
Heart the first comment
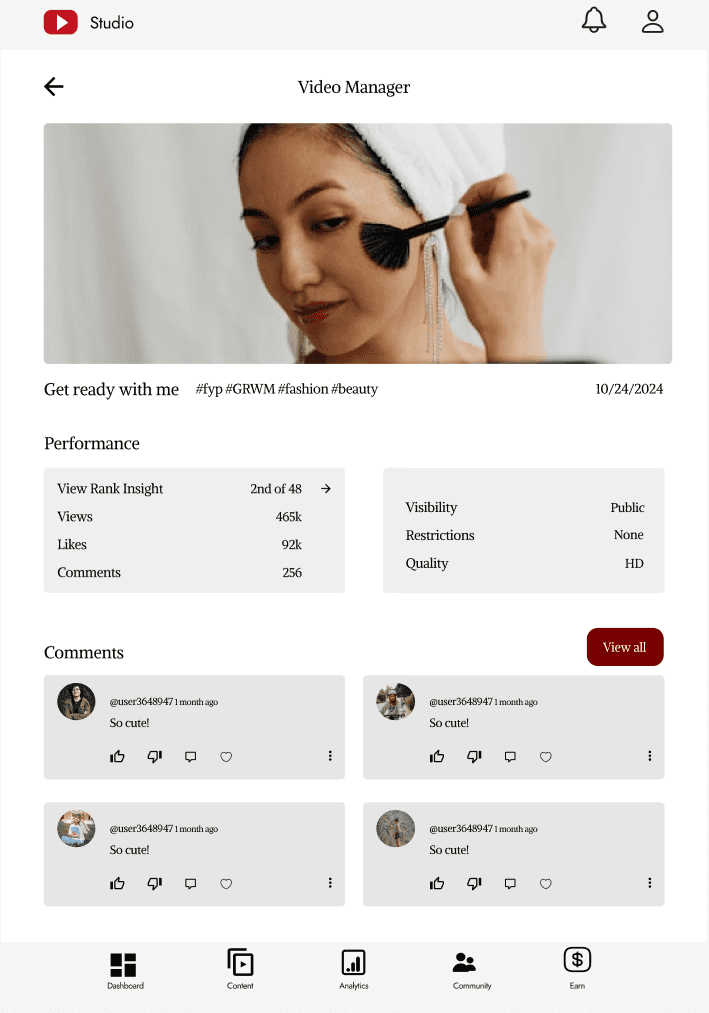[226, 757]
